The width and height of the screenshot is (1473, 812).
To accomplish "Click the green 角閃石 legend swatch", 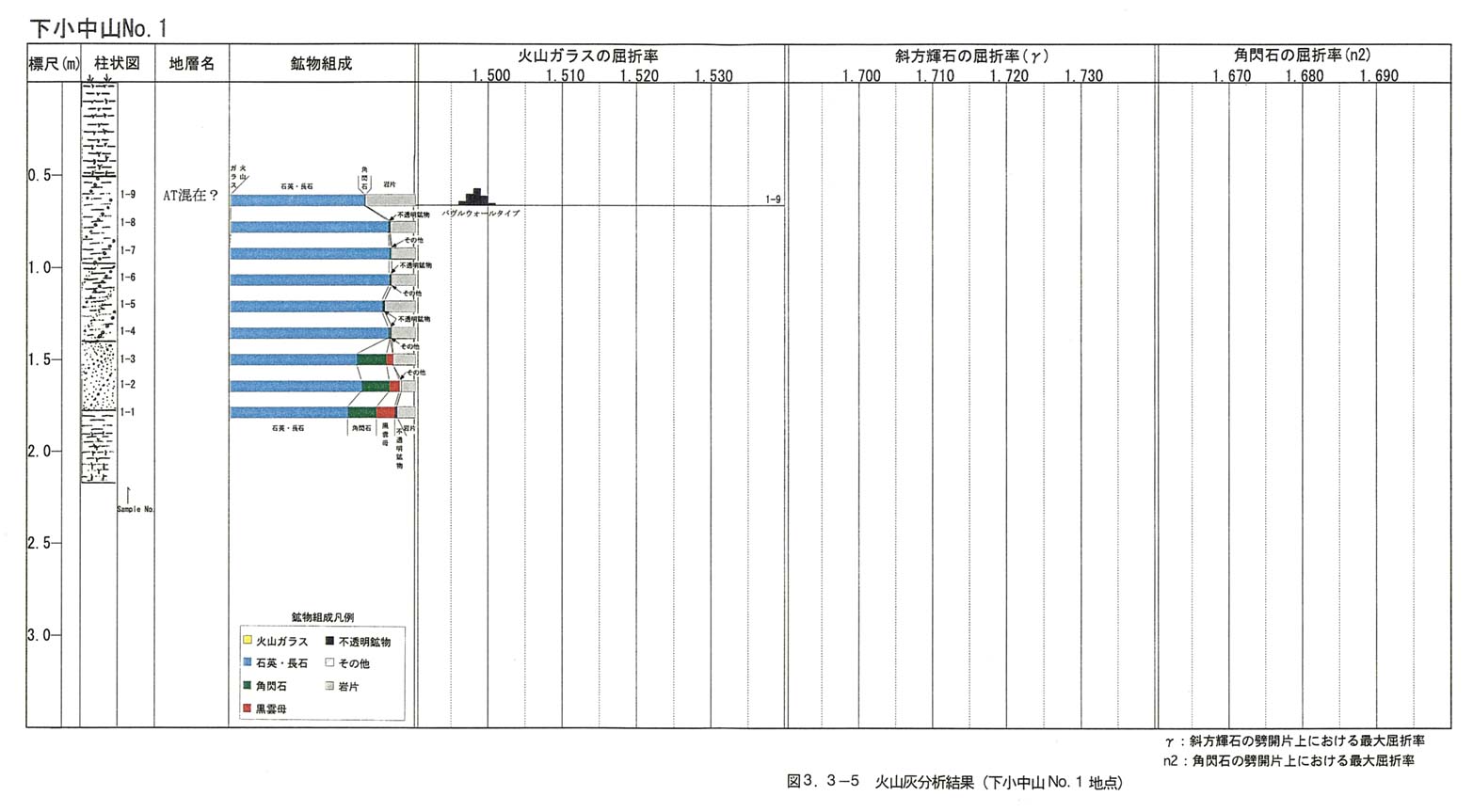I will tap(248, 686).
